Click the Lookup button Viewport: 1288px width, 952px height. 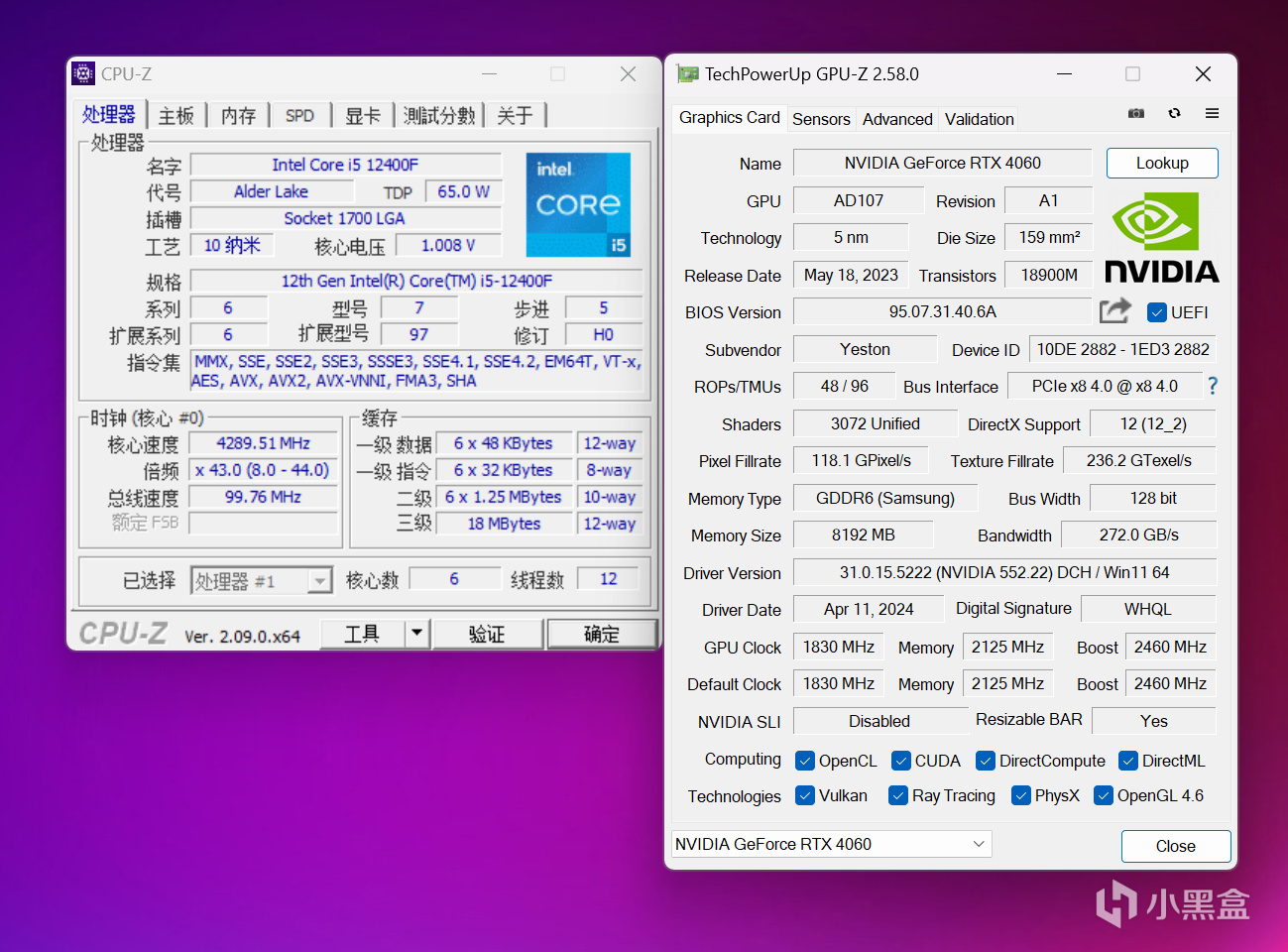pyautogui.click(x=1161, y=163)
